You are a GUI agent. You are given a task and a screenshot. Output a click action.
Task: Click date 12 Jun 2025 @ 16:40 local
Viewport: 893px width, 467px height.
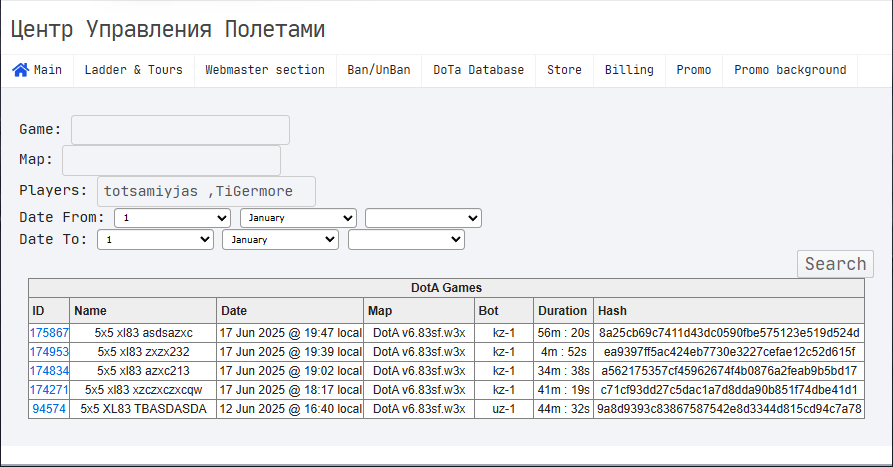tap(290, 409)
